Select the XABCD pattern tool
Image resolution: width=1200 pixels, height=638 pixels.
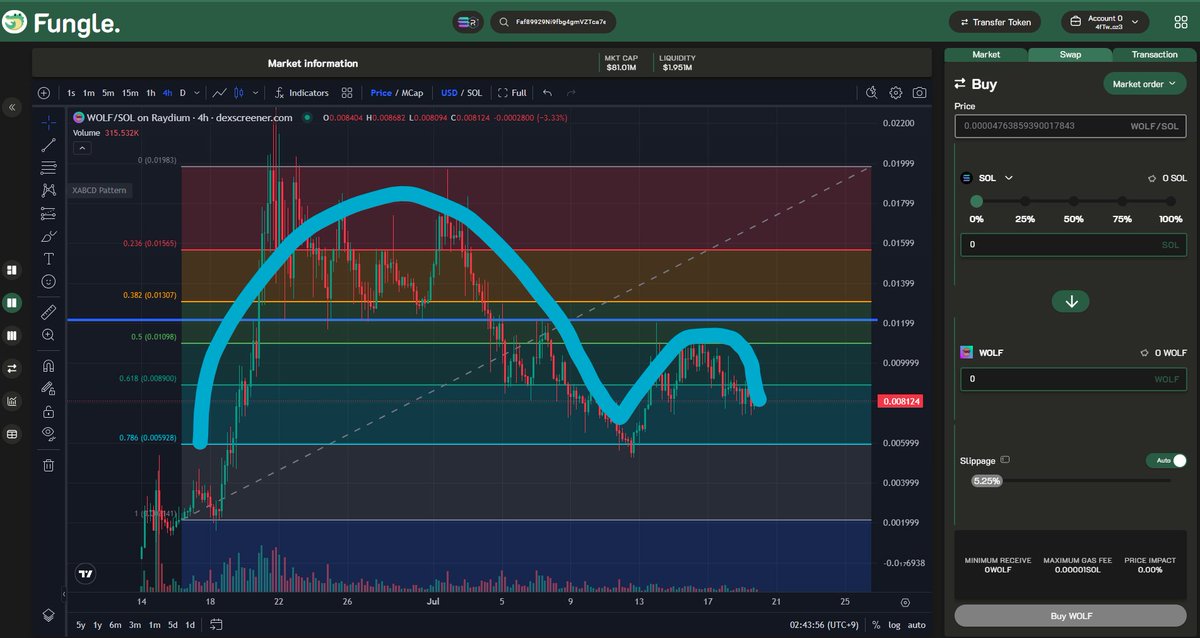click(48, 190)
